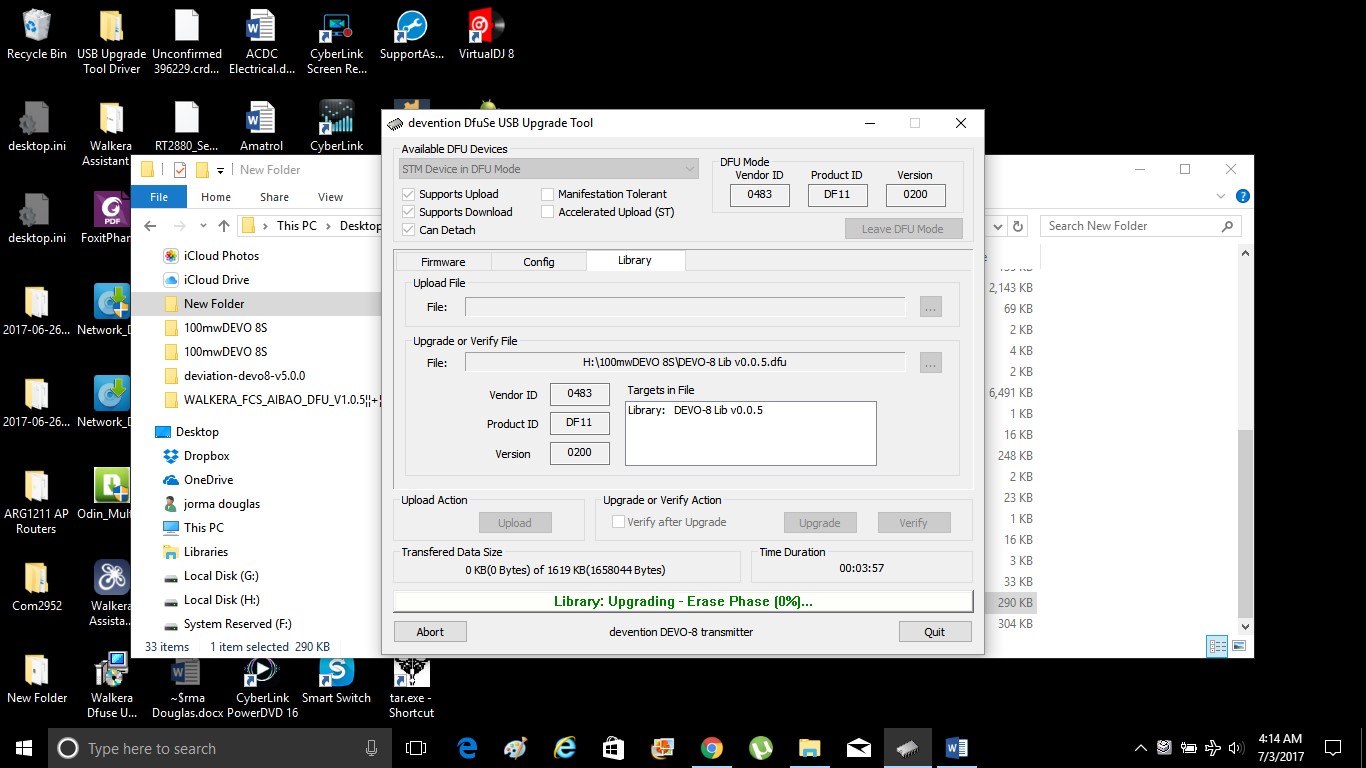Open the uTorrent taskbar icon
Viewport: 1366px width, 768px height.
click(760, 748)
